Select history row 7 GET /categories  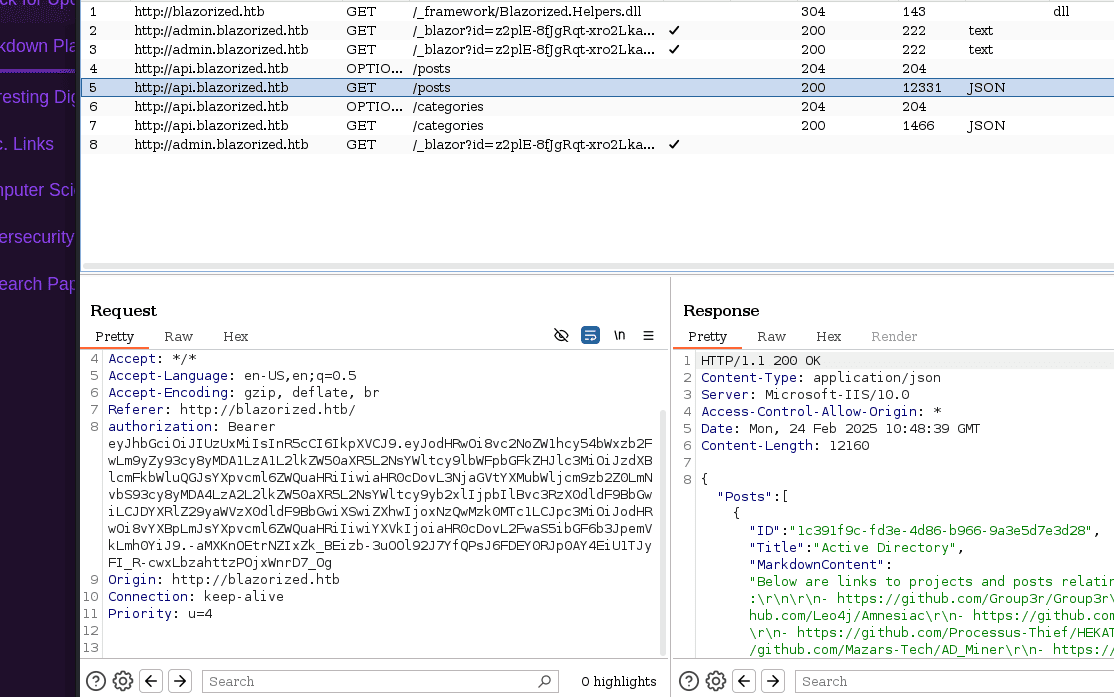click(597, 126)
